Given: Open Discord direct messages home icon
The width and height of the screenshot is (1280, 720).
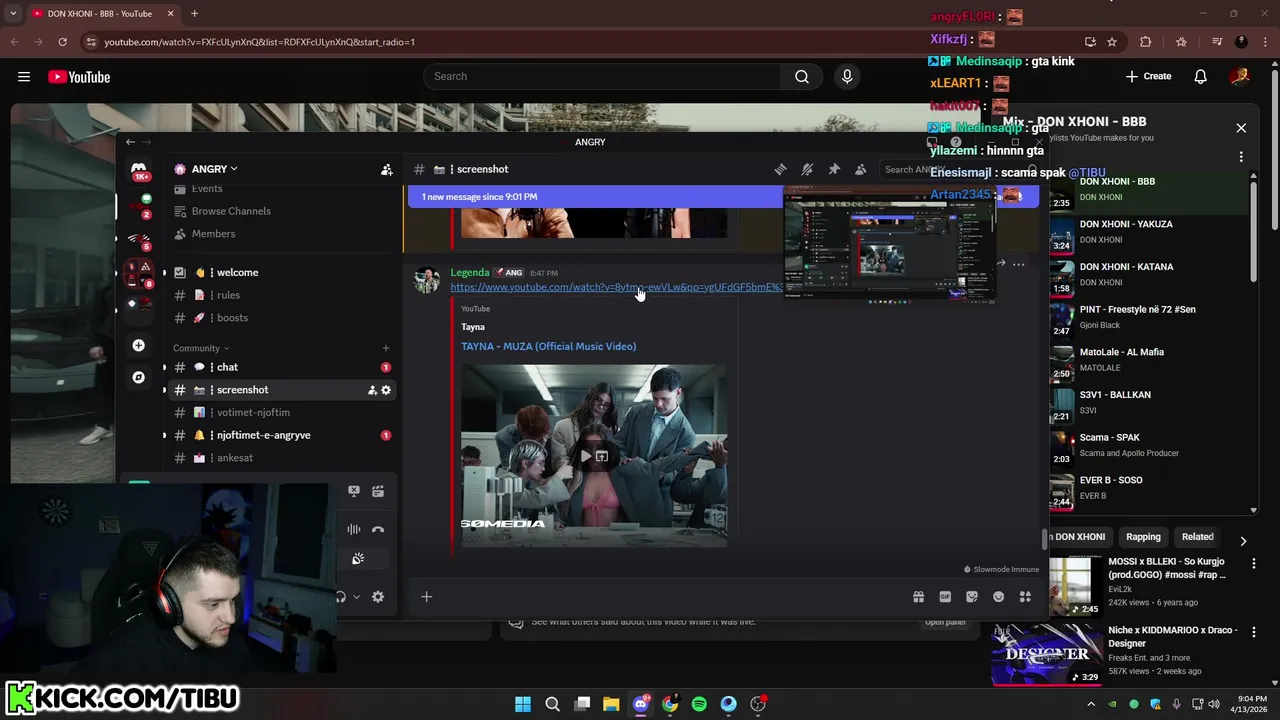Looking at the screenshot, I should click(x=139, y=173).
